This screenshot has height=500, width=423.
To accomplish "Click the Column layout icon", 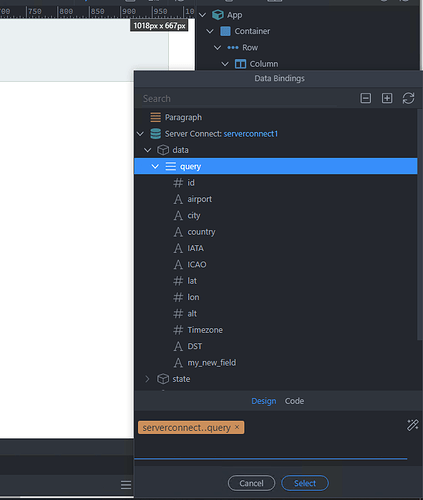I will coord(240,64).
